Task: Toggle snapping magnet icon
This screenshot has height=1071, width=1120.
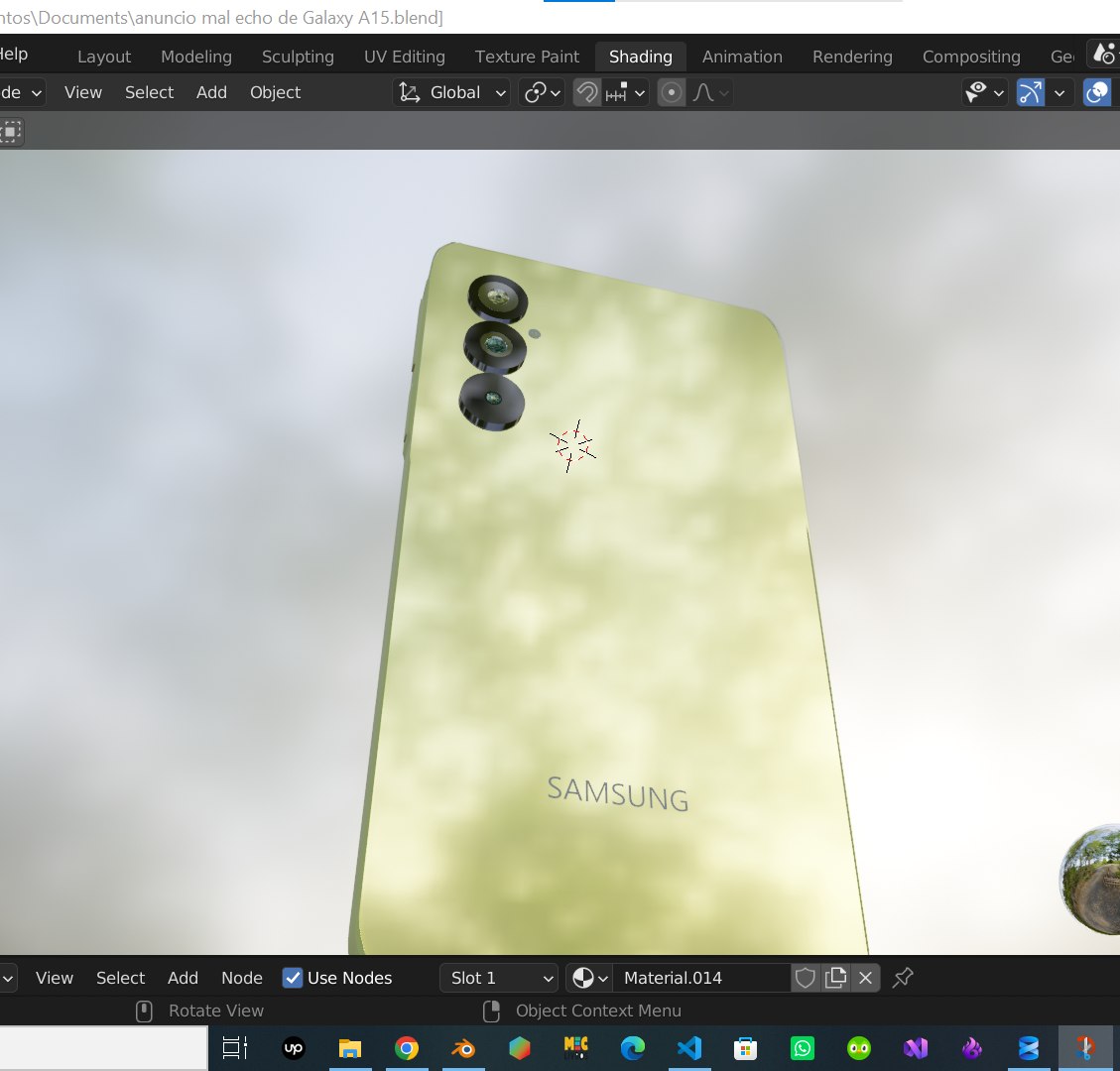Action: click(x=587, y=93)
